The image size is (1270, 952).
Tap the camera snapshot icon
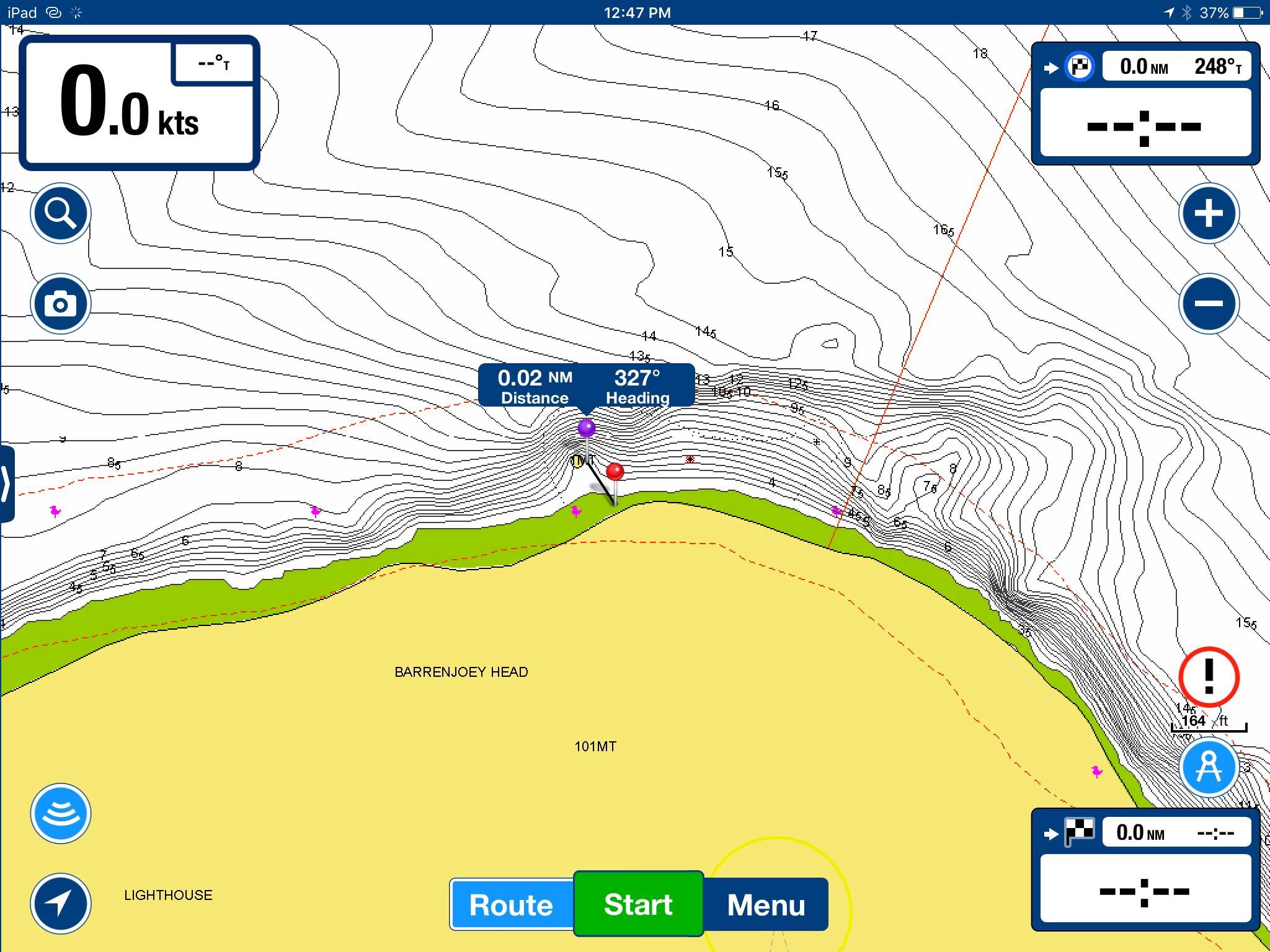61,304
